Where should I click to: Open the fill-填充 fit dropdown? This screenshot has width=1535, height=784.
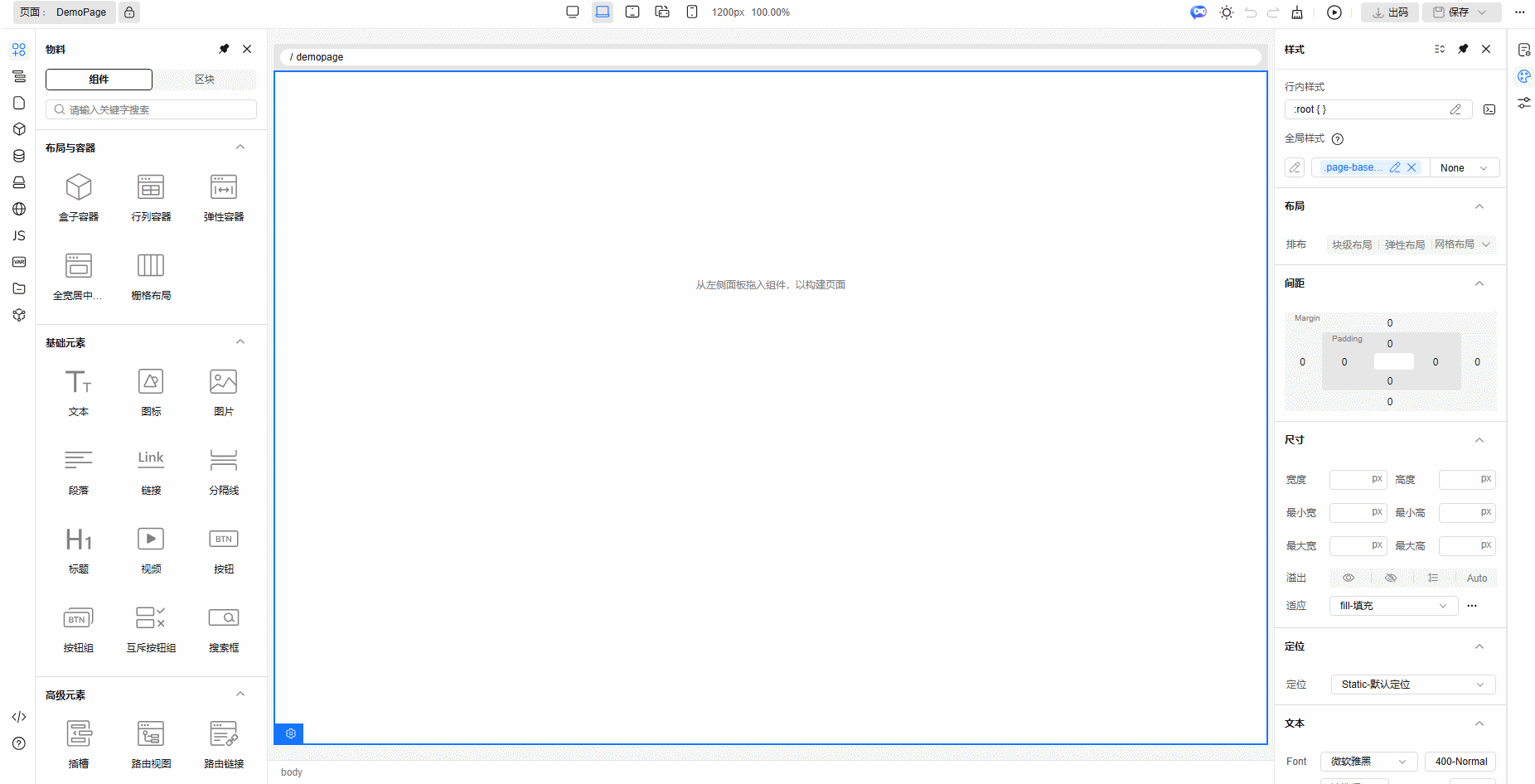1392,606
